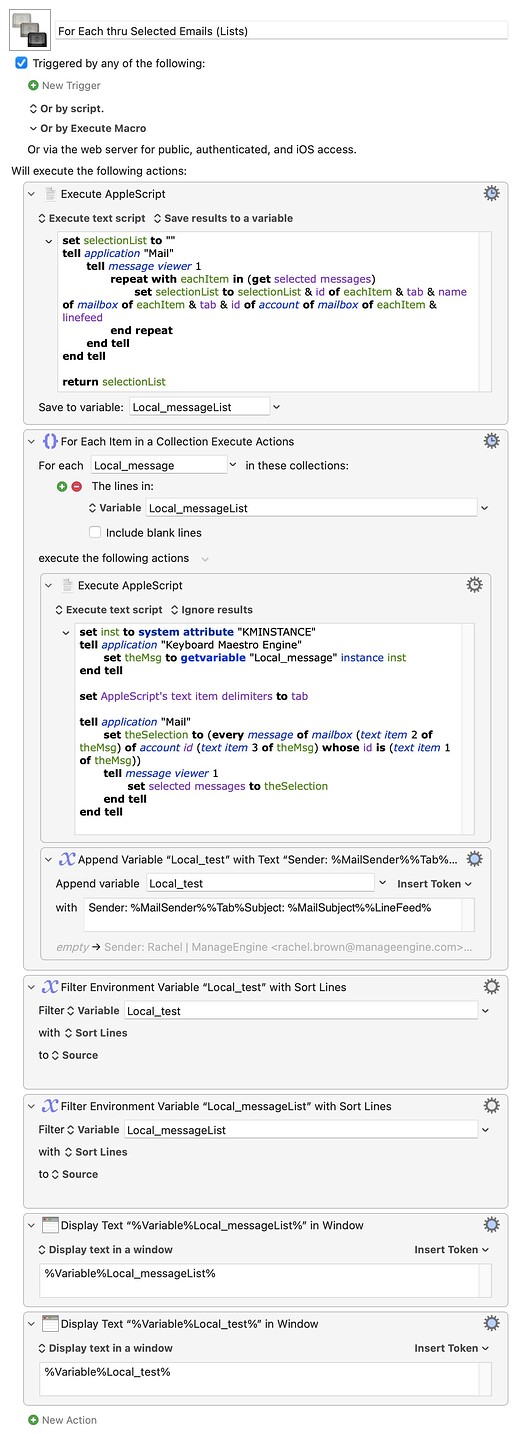Collapse the first Execute AppleScript action

tap(33, 194)
